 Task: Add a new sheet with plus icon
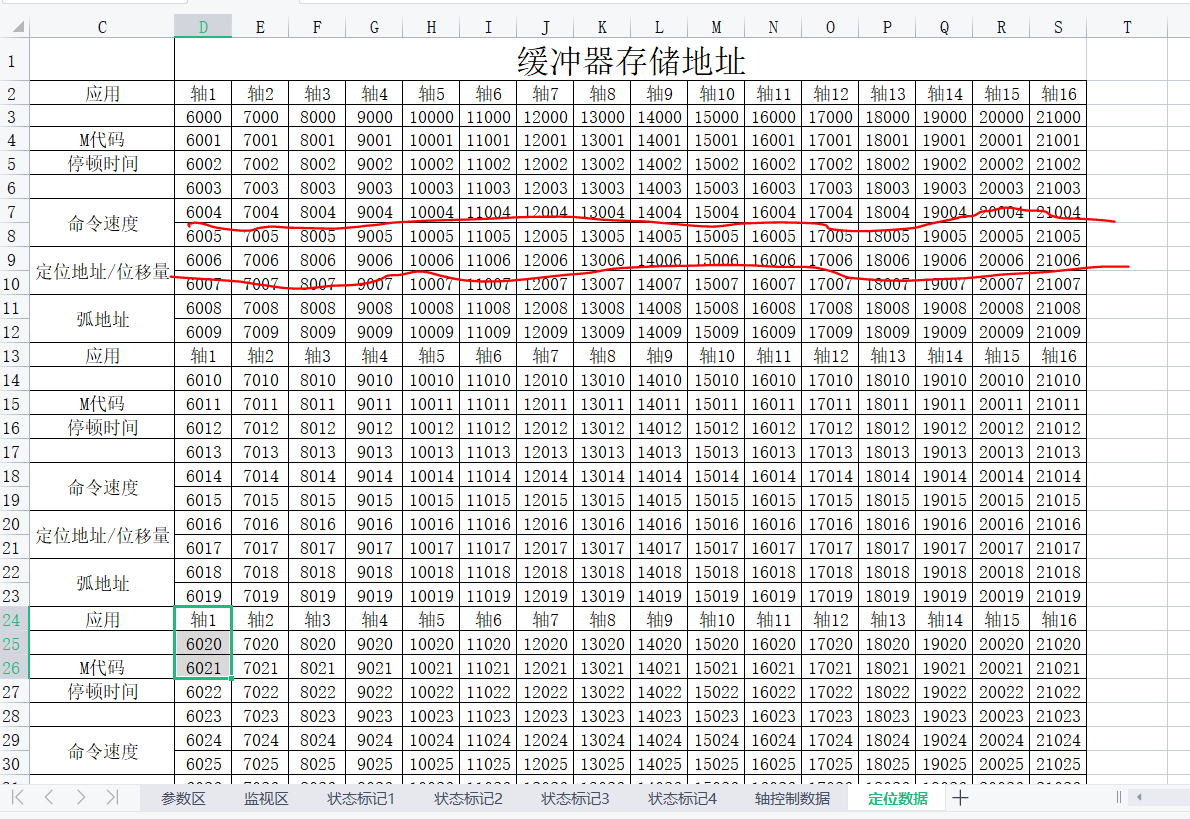click(x=960, y=797)
